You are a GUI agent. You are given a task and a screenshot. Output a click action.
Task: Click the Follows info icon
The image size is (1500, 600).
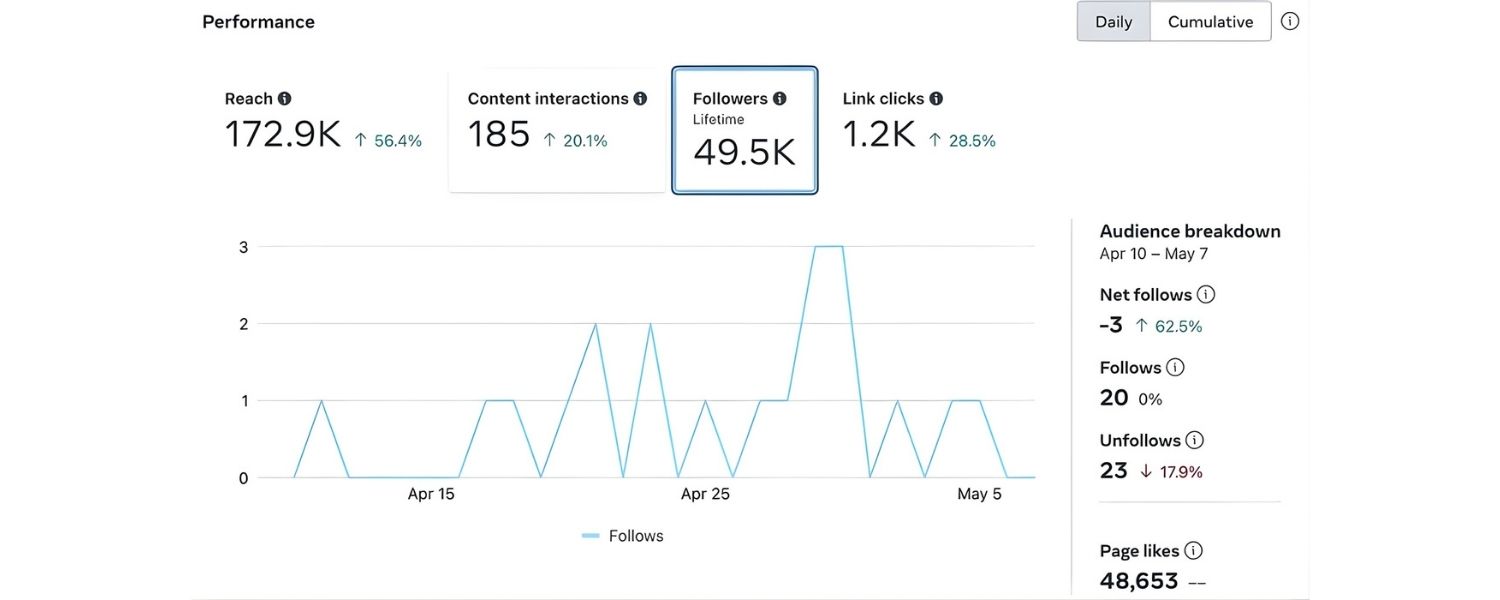point(1177,367)
